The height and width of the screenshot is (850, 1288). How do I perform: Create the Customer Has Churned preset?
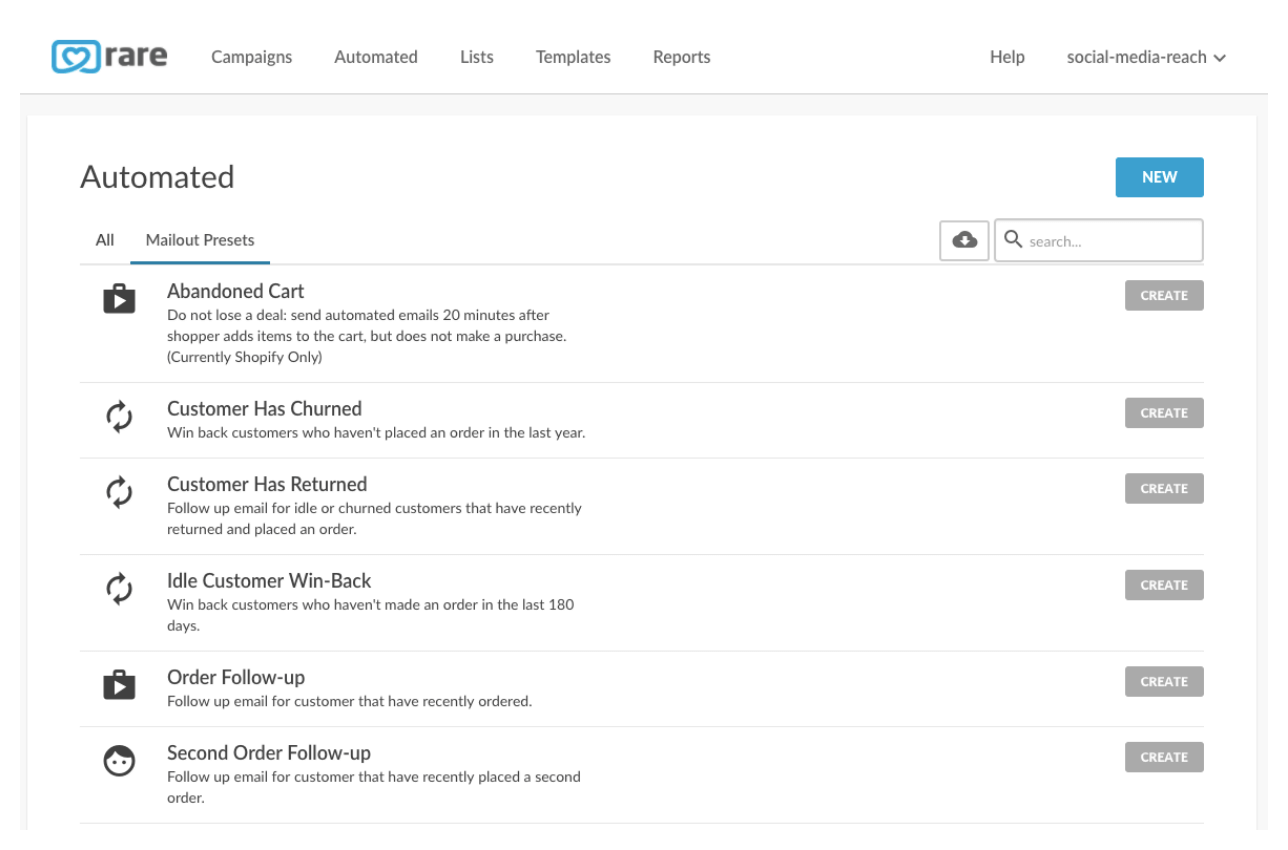[x=1164, y=413]
